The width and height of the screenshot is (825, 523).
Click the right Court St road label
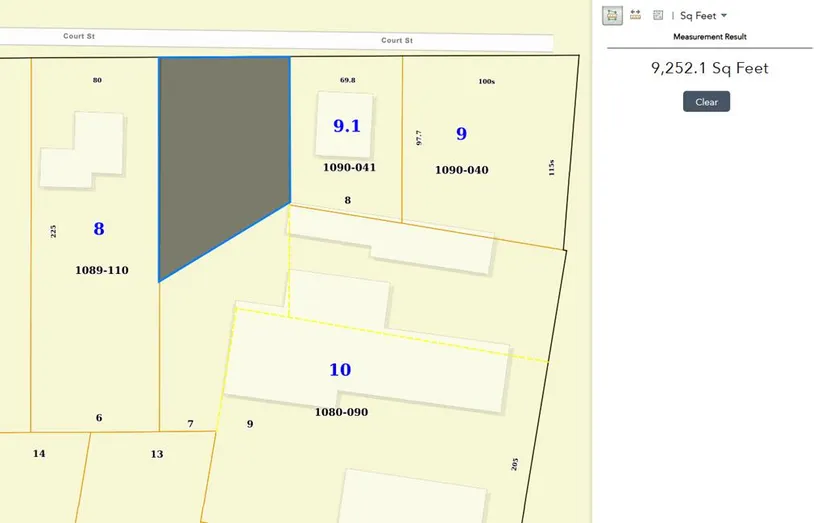[397, 41]
